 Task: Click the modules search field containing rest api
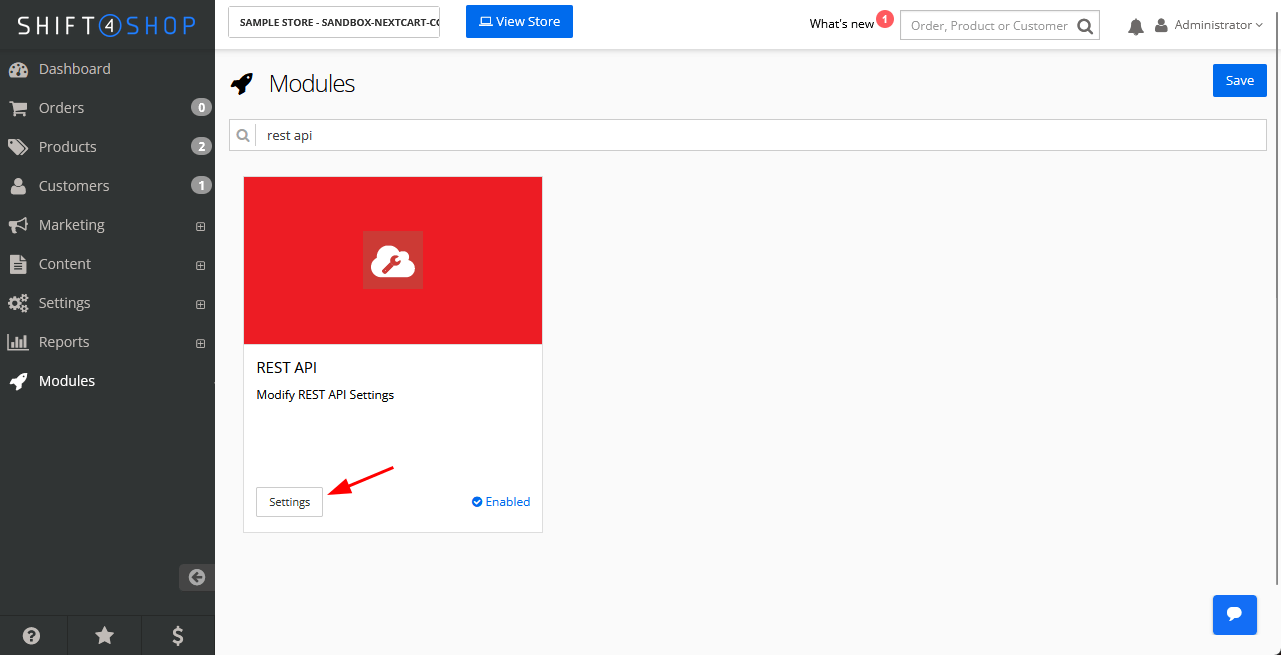[761, 135]
